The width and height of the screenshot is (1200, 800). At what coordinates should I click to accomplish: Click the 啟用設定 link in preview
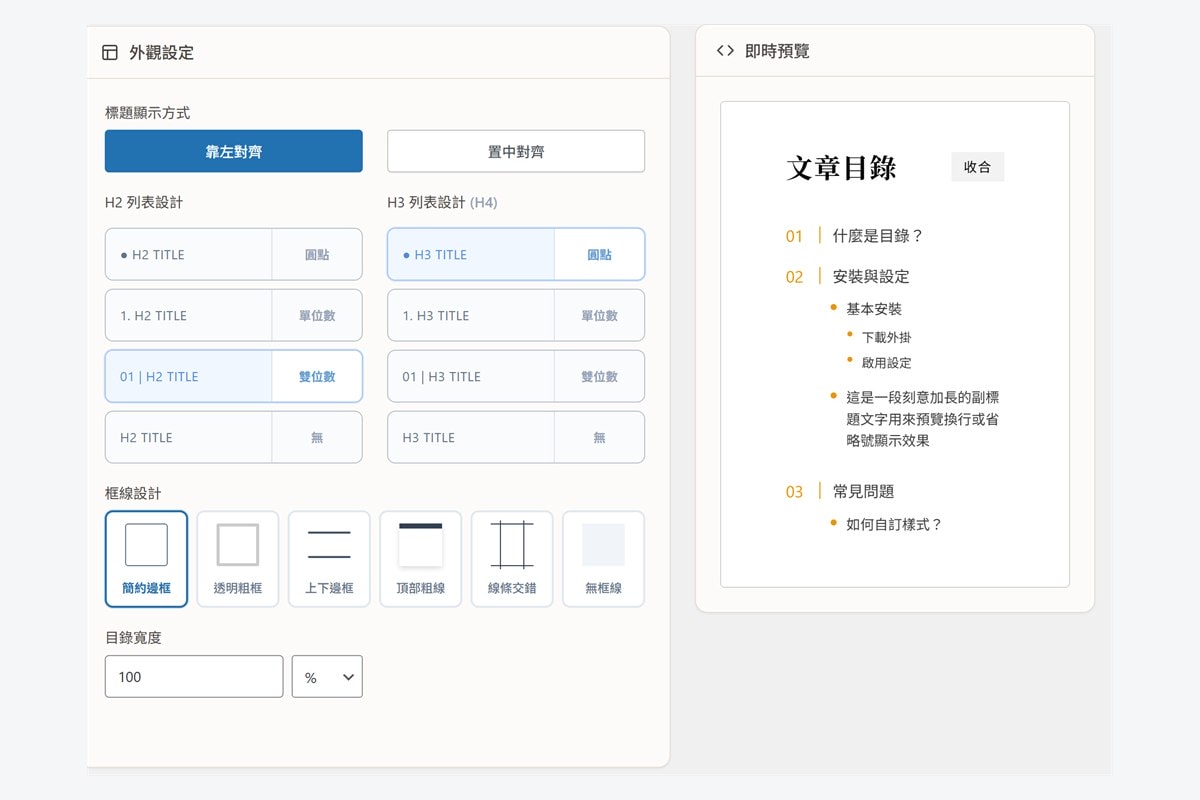click(886, 362)
